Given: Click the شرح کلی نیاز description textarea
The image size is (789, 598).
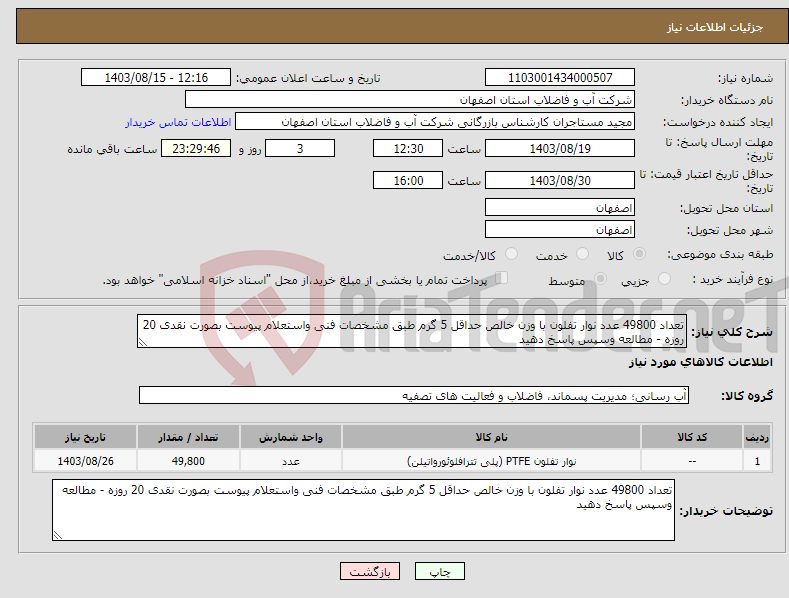Looking at the screenshot, I should [x=412, y=331].
